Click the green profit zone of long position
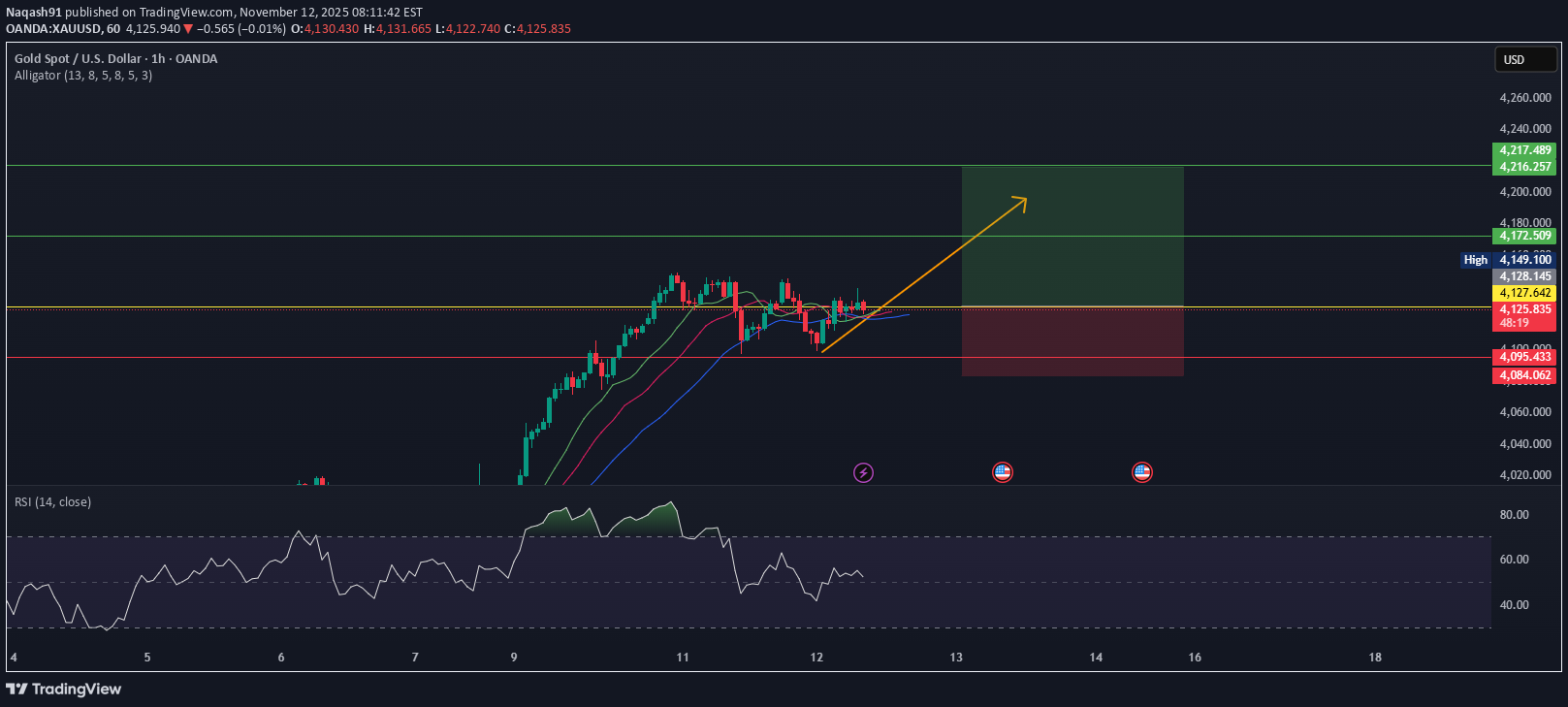Image resolution: width=1568 pixels, height=707 pixels. click(x=1072, y=236)
